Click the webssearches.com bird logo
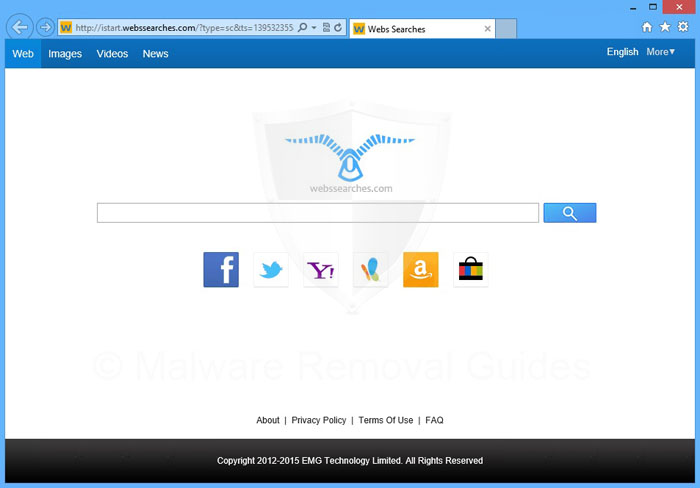The width and height of the screenshot is (700, 488). click(x=350, y=163)
